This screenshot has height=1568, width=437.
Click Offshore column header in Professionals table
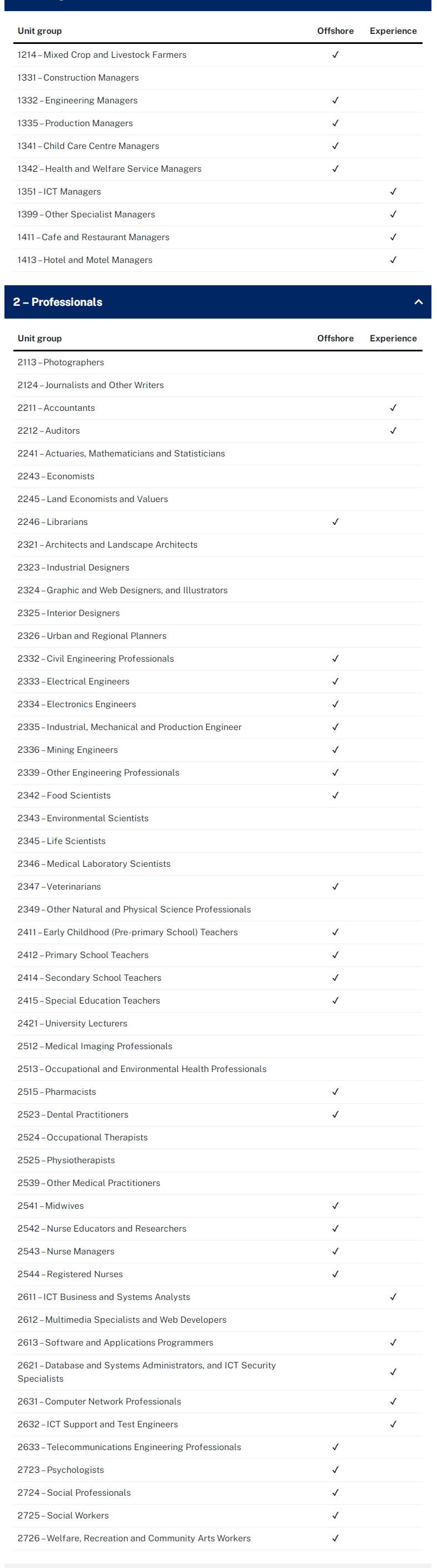click(x=335, y=339)
